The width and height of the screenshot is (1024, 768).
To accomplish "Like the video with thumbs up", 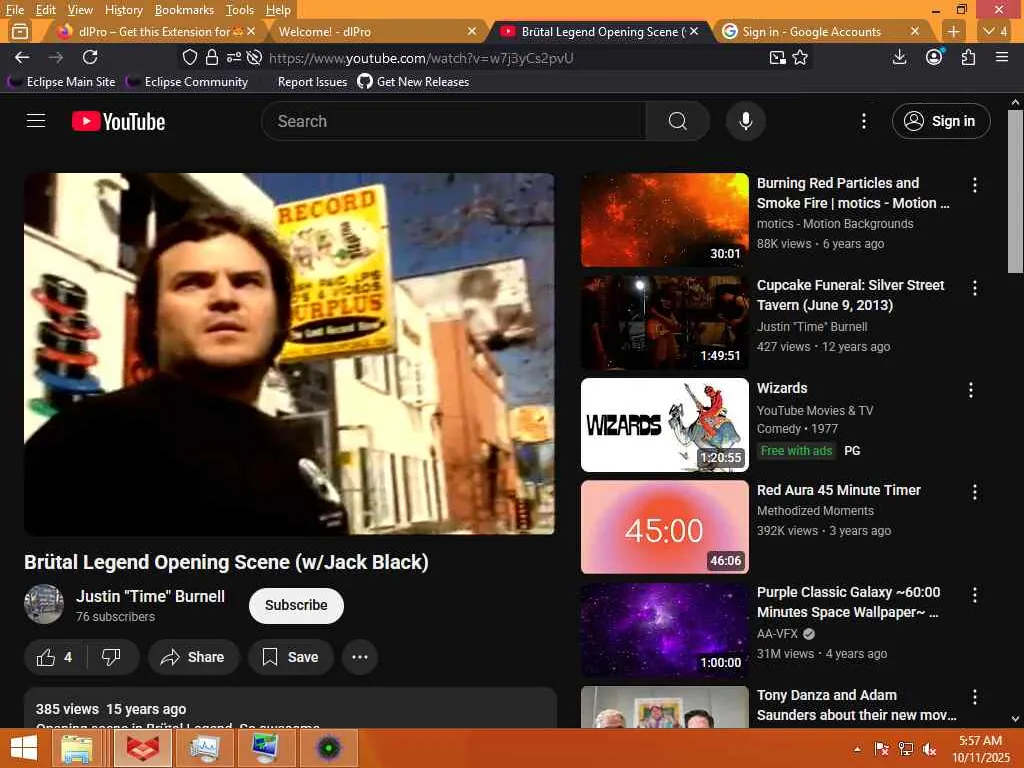I will pos(55,657).
